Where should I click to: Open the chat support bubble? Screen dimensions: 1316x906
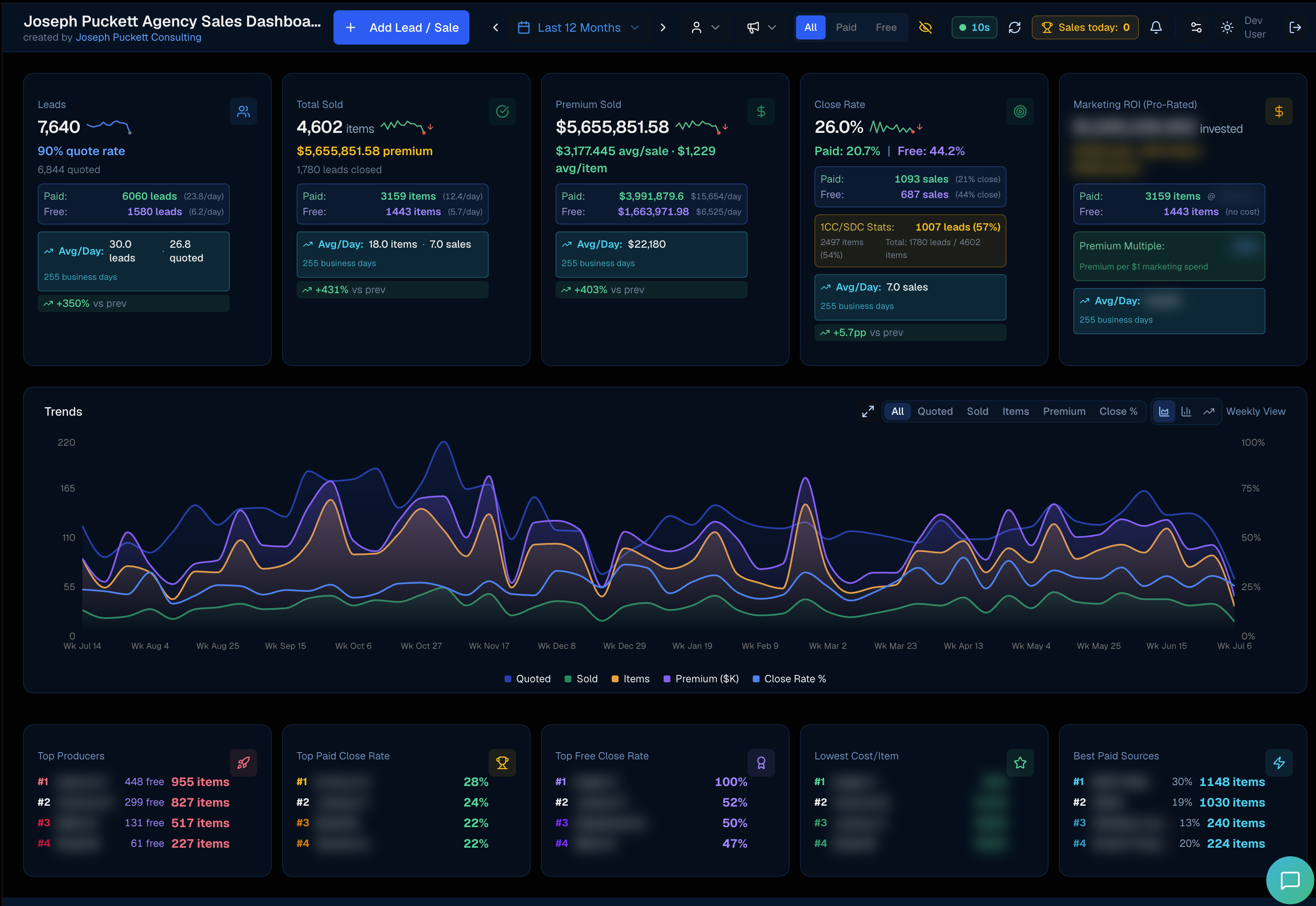point(1290,880)
